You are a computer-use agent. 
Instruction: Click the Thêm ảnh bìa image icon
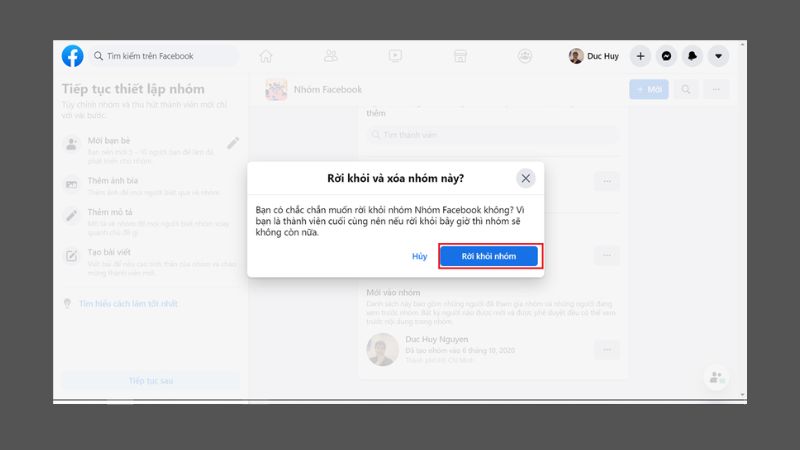pyautogui.click(x=71, y=184)
